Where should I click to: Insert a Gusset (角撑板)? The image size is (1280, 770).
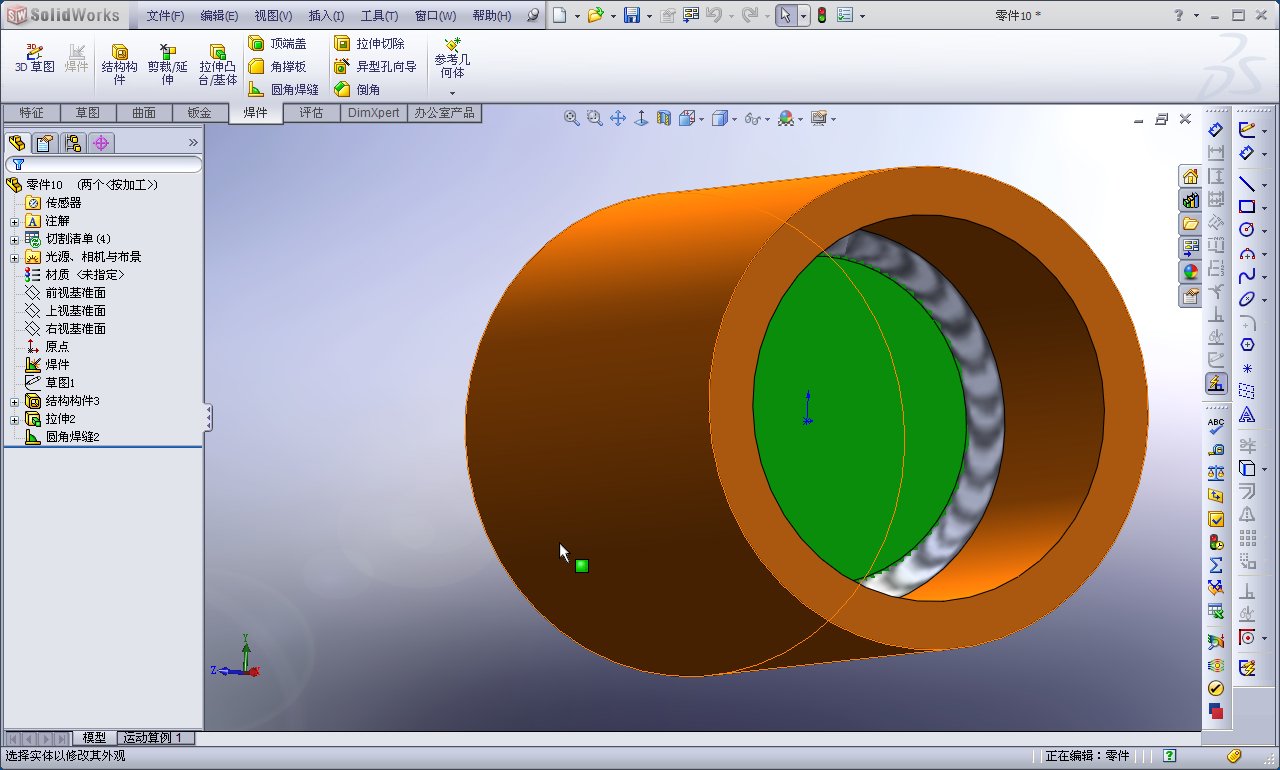pyautogui.click(x=277, y=67)
